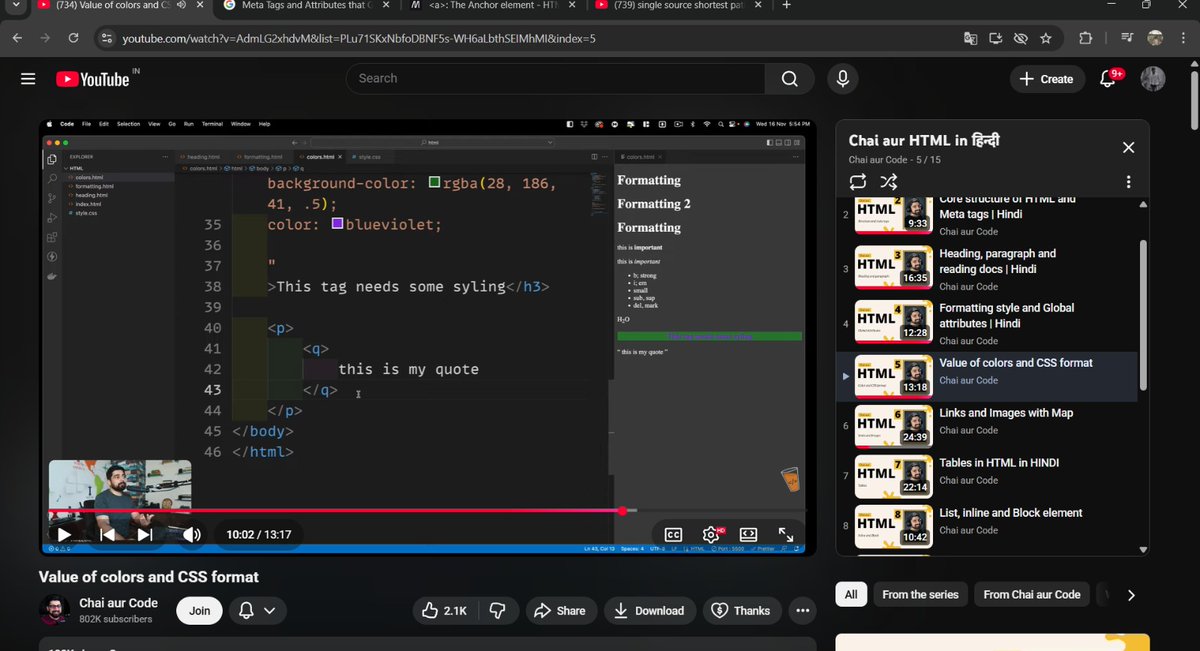Toggle loop for the playlist
Screen dimensions: 1200x651
click(857, 182)
